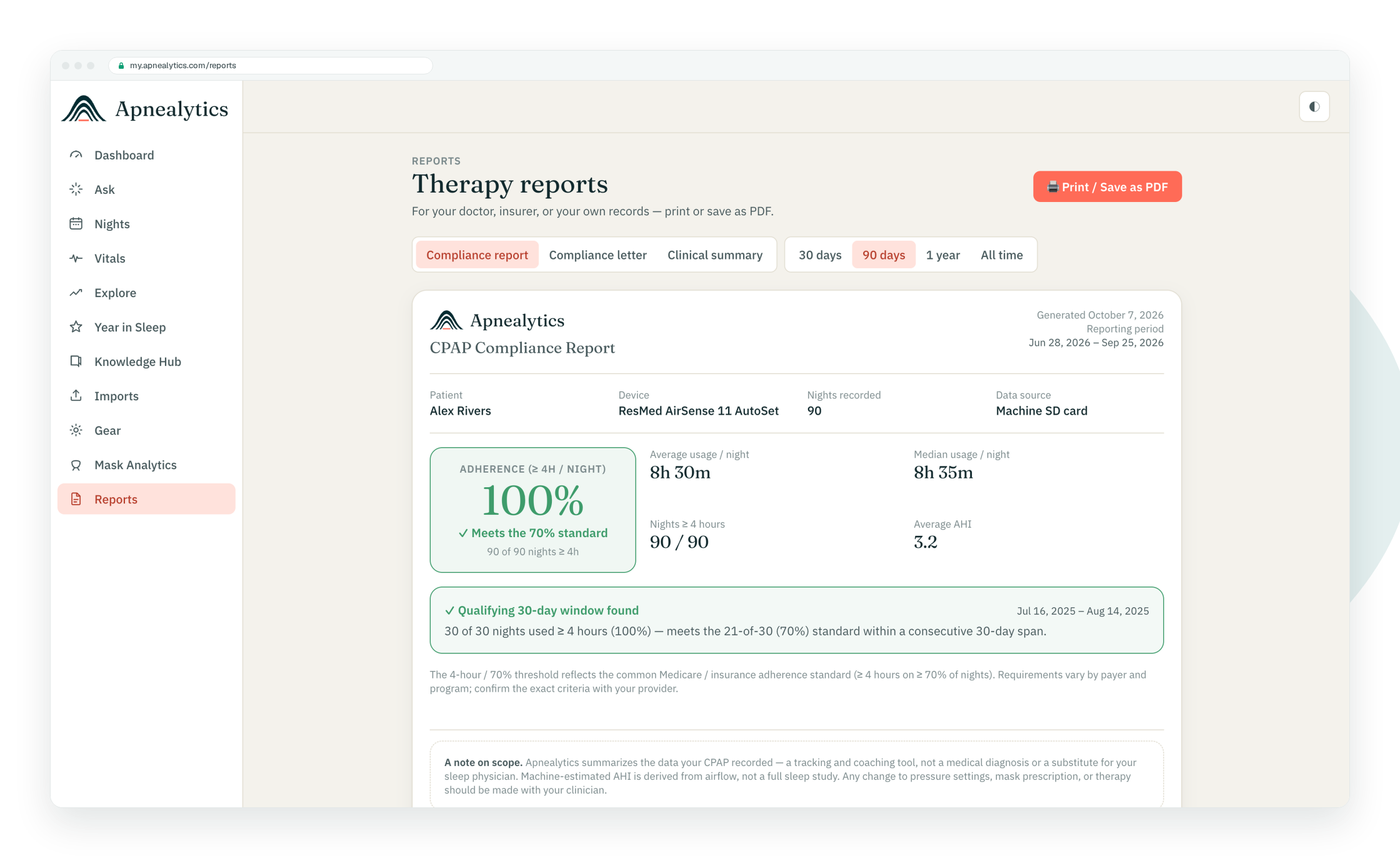This screenshot has width=1400, height=858.
Task: Click the printer icon on Print button
Action: [x=1053, y=186]
